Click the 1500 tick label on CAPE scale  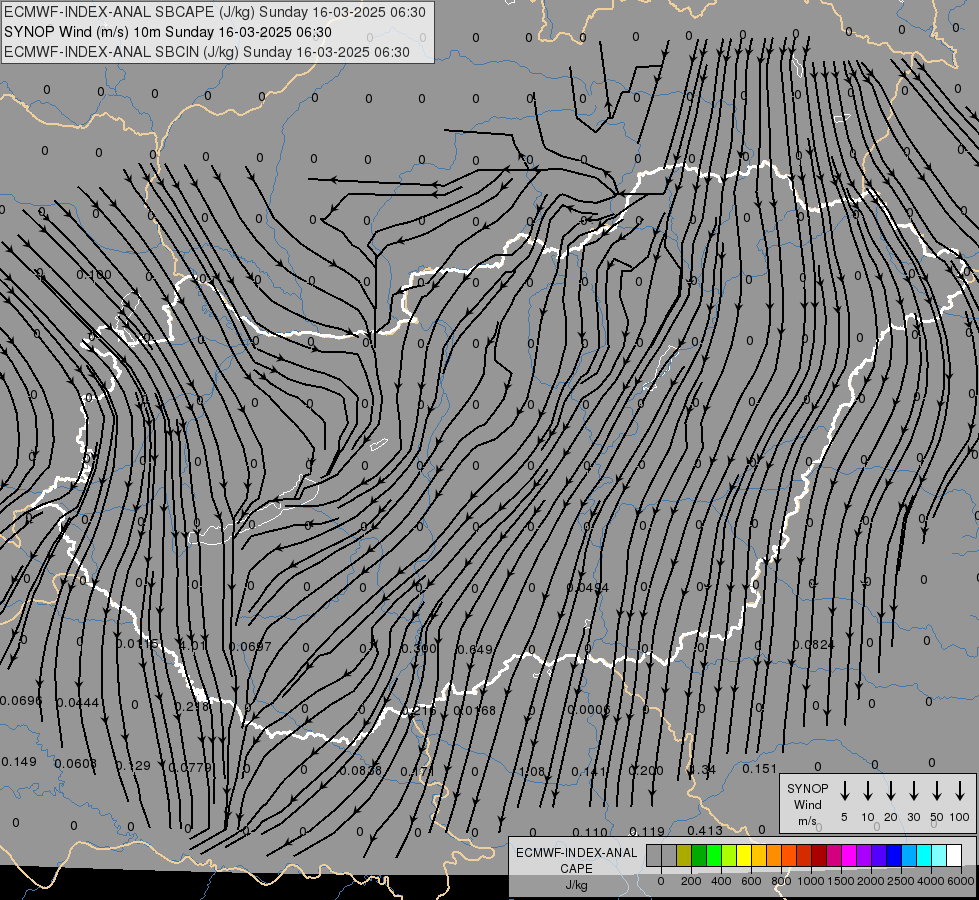click(x=841, y=881)
